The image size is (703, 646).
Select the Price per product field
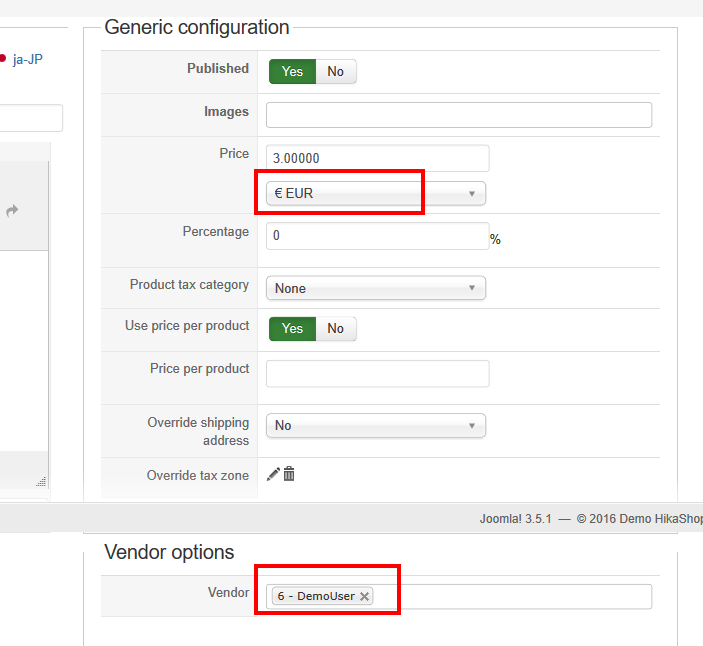pyautogui.click(x=378, y=373)
